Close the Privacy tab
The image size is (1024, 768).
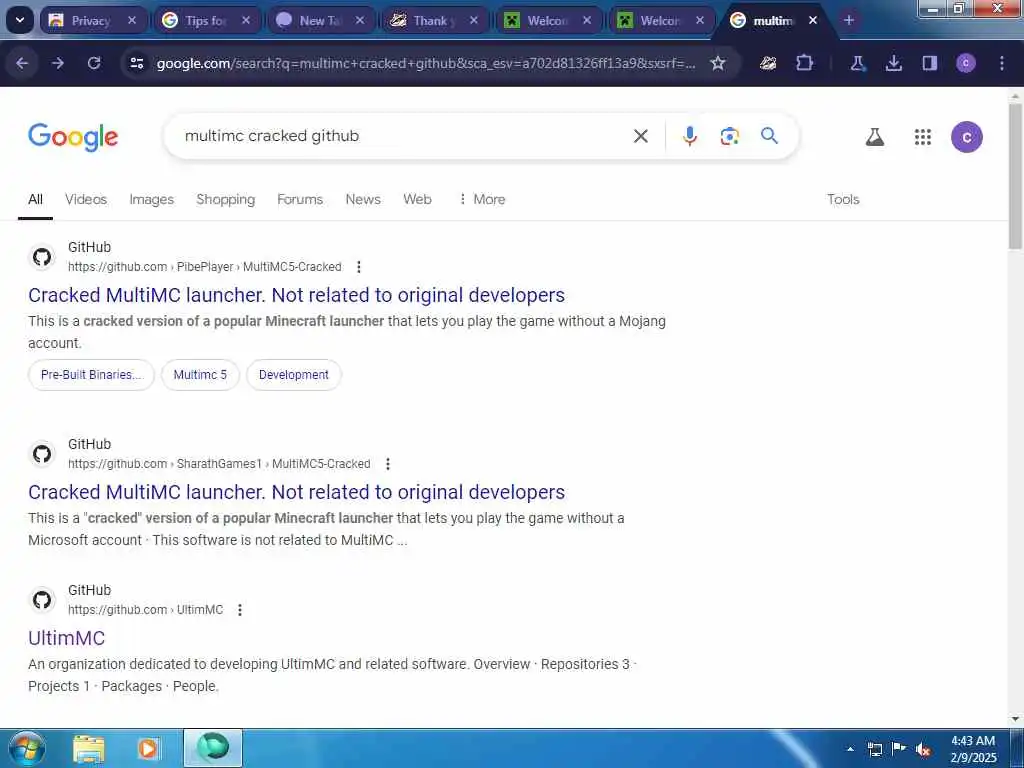point(132,20)
